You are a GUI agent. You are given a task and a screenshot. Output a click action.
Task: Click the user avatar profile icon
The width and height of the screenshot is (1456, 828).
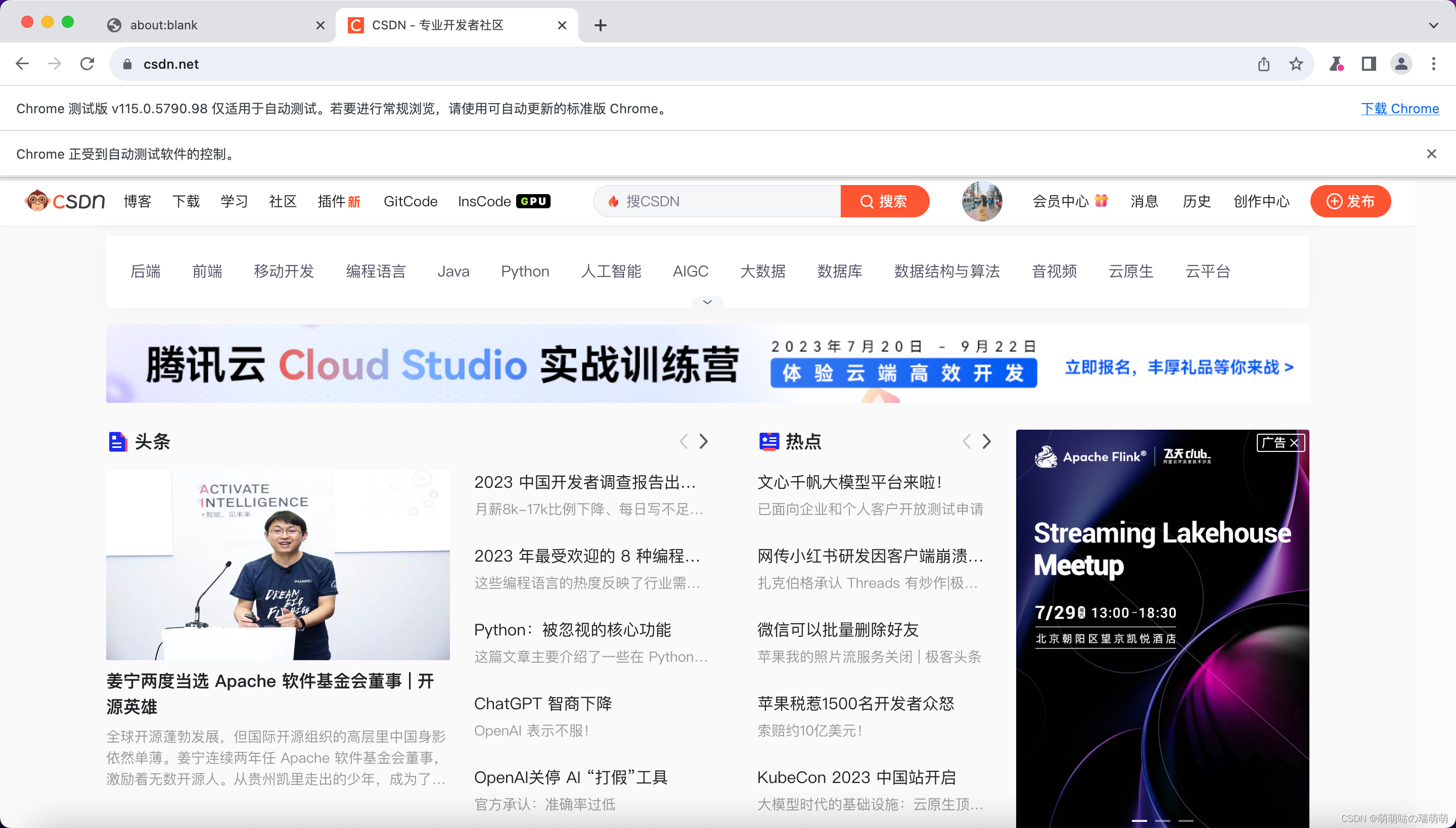coord(981,201)
